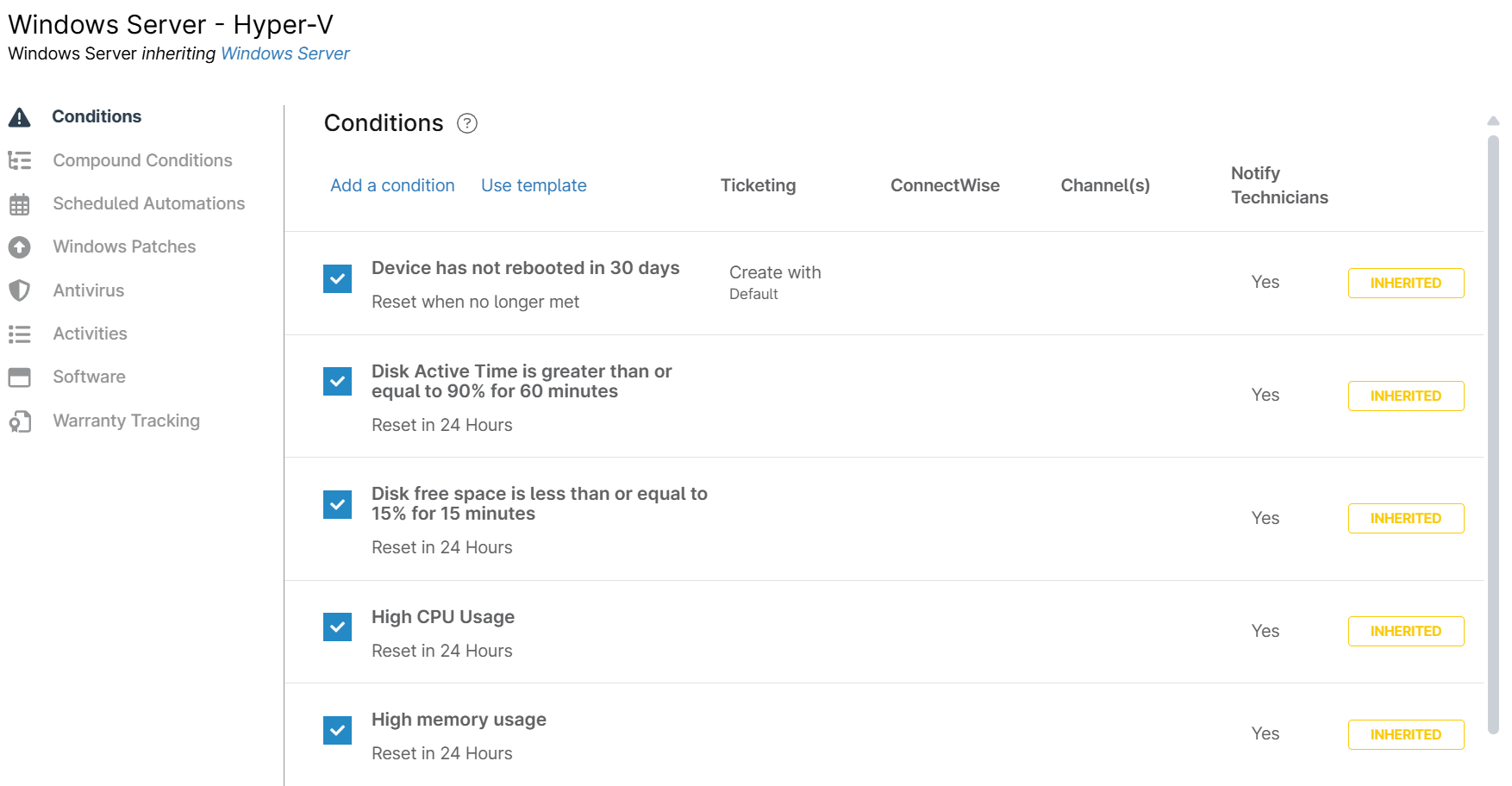The height and width of the screenshot is (786, 1512).
Task: Open inherited Windows Server policy link
Action: pos(285,53)
